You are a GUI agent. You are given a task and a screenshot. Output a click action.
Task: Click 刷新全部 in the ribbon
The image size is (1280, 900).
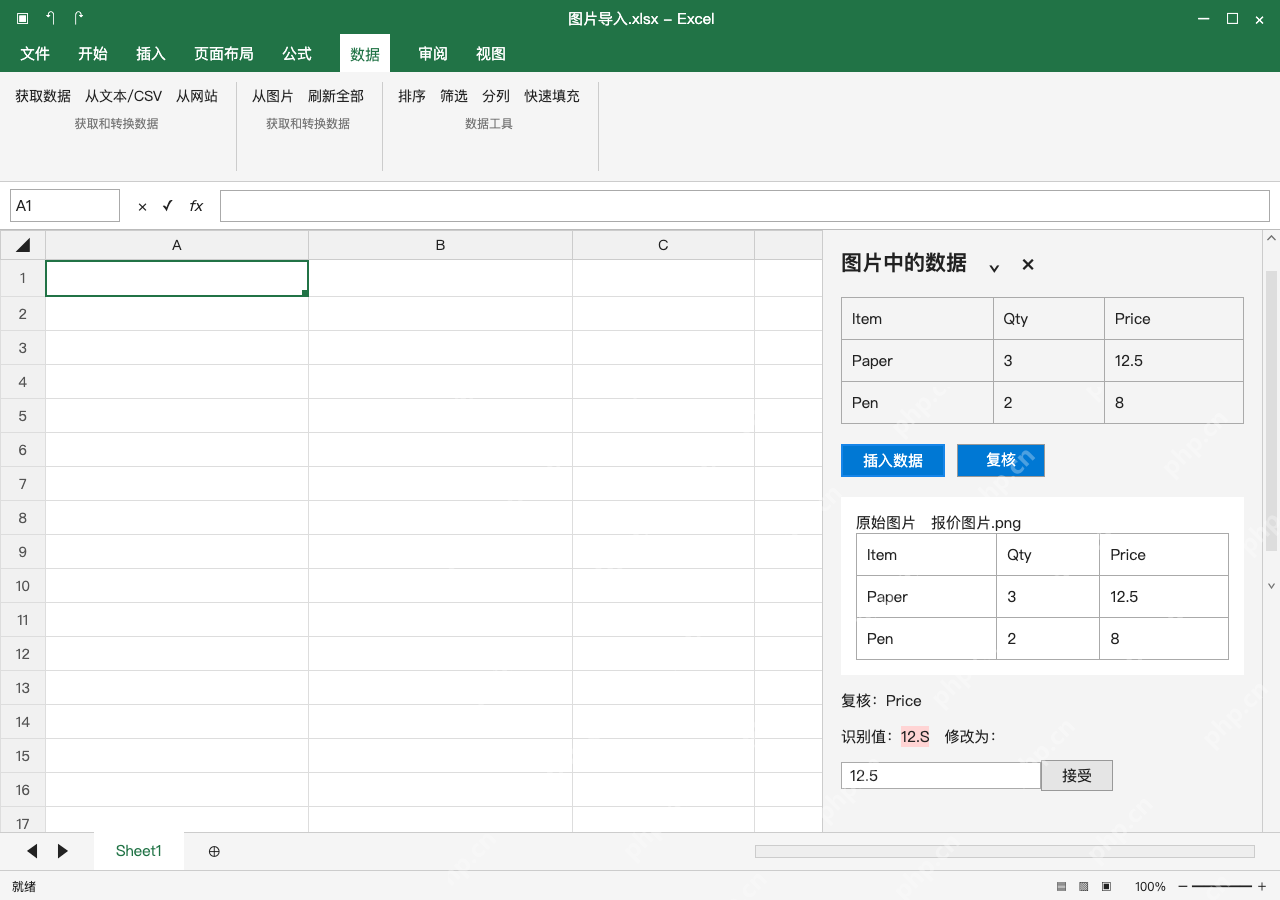[336, 96]
